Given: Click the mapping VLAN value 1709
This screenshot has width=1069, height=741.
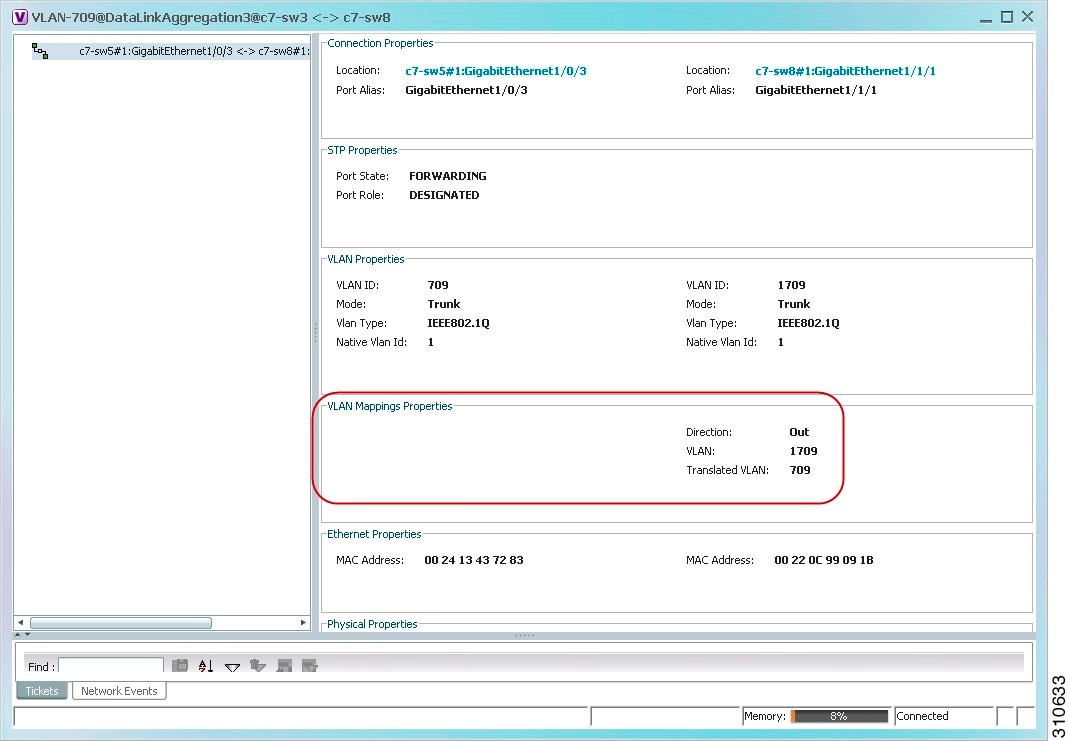Looking at the screenshot, I should coord(803,451).
